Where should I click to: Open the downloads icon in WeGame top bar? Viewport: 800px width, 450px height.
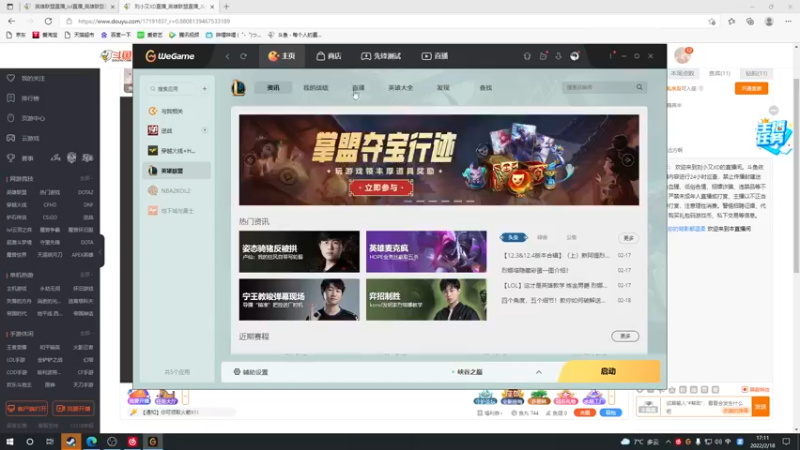559,56
